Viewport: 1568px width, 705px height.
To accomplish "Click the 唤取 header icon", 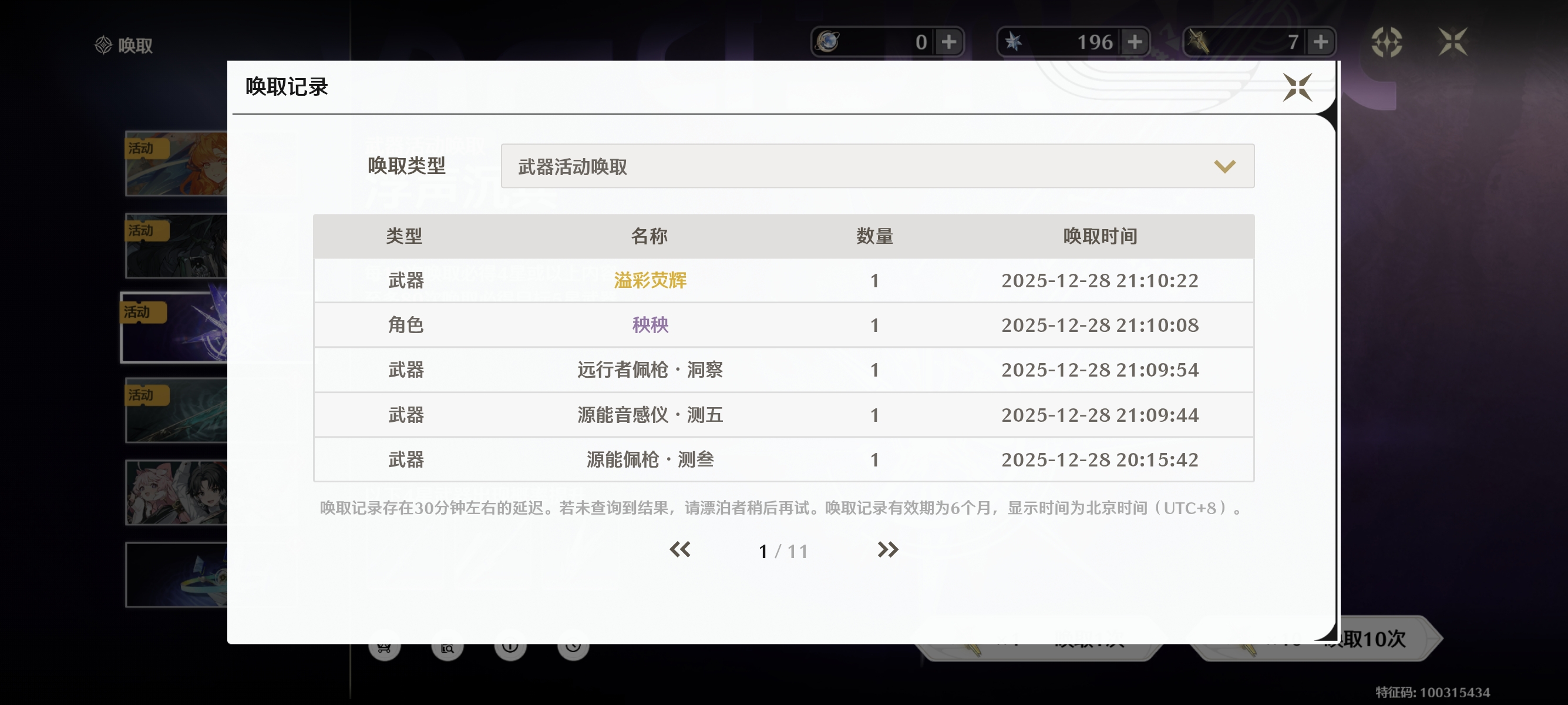I will (x=103, y=45).
